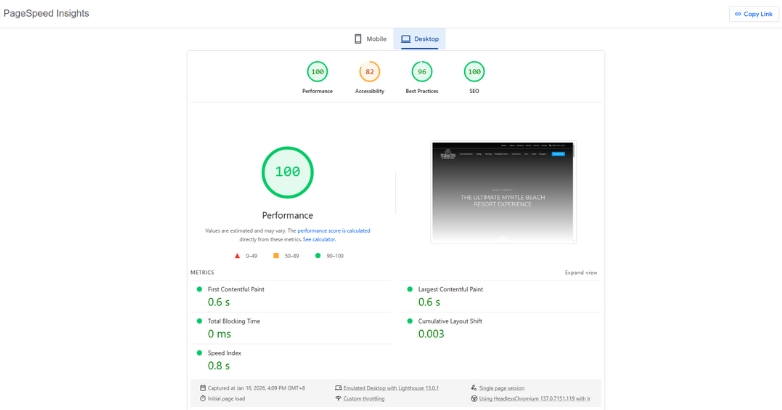Click the Speed Index green dot
The image size is (782, 410).
pos(199,353)
